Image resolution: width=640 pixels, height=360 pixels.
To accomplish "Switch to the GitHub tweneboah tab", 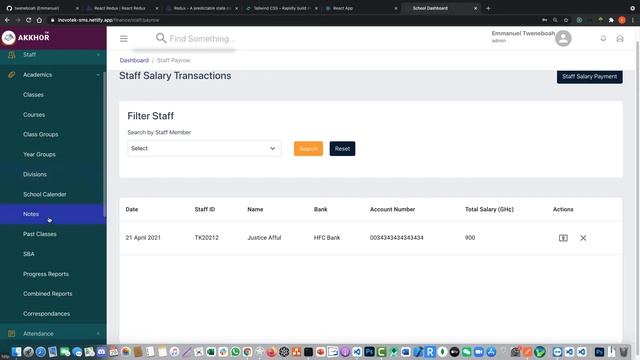I will [x=41, y=8].
